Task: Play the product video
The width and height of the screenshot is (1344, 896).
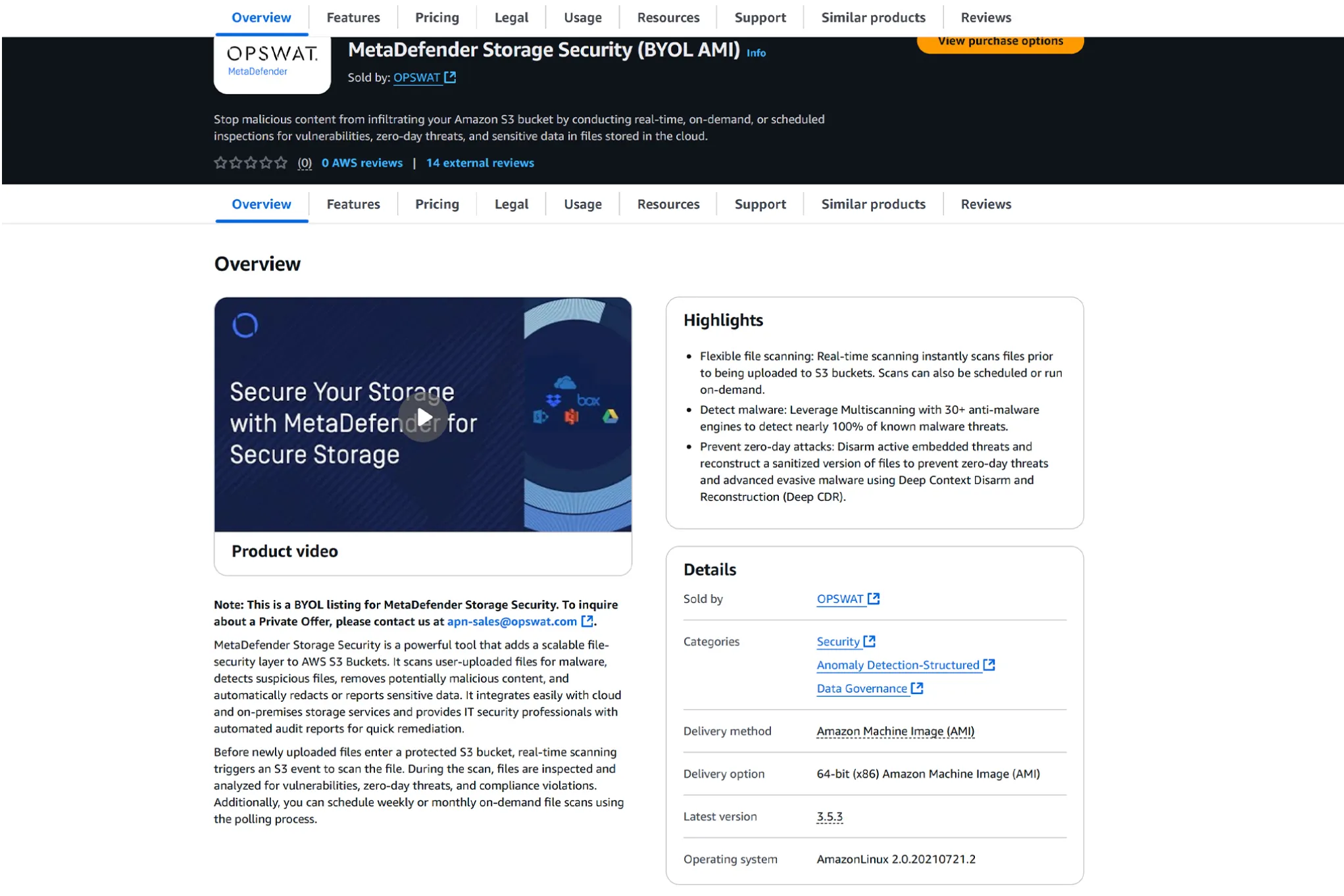Action: (423, 417)
